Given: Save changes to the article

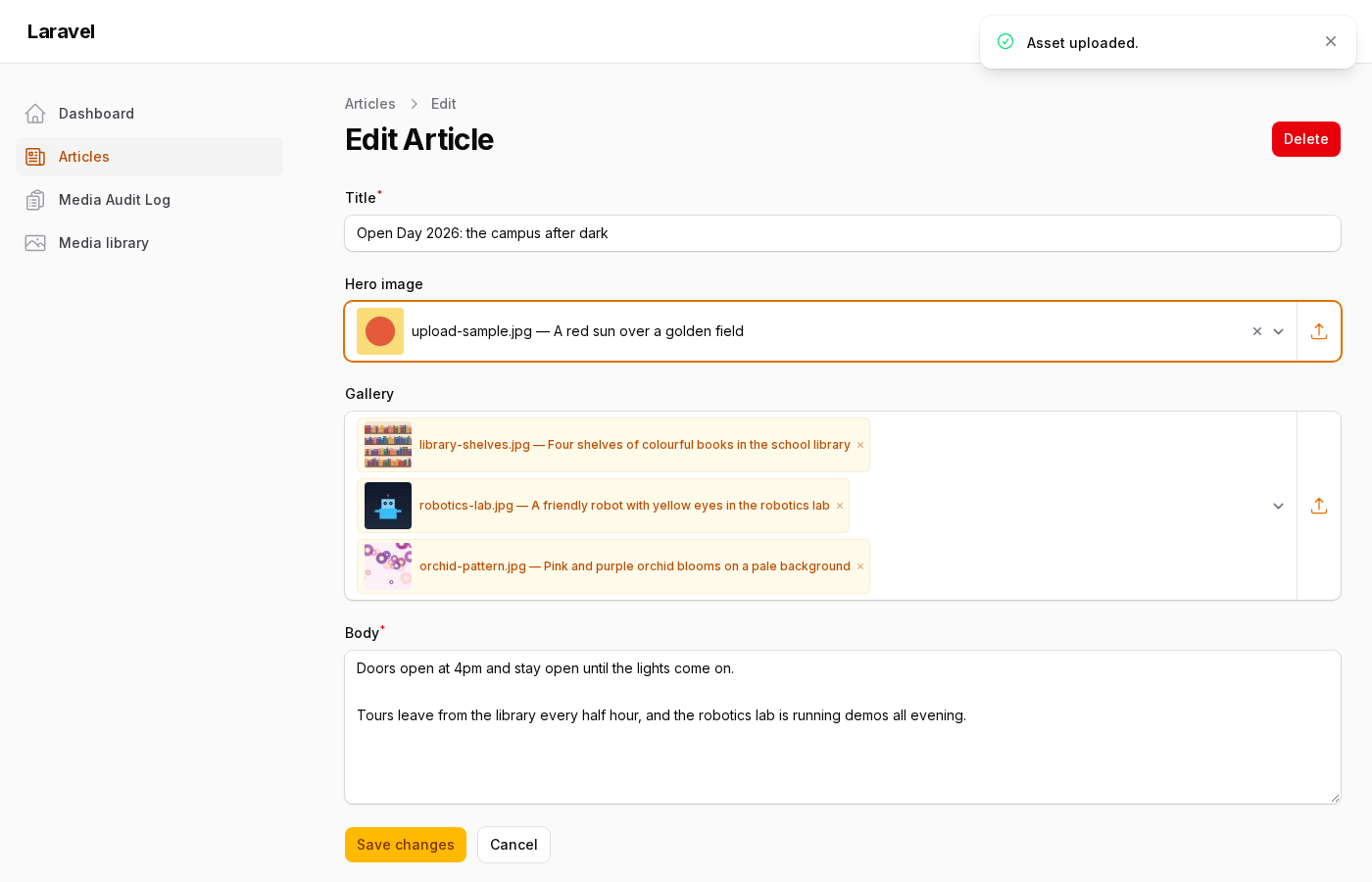Looking at the screenshot, I should click(x=406, y=845).
